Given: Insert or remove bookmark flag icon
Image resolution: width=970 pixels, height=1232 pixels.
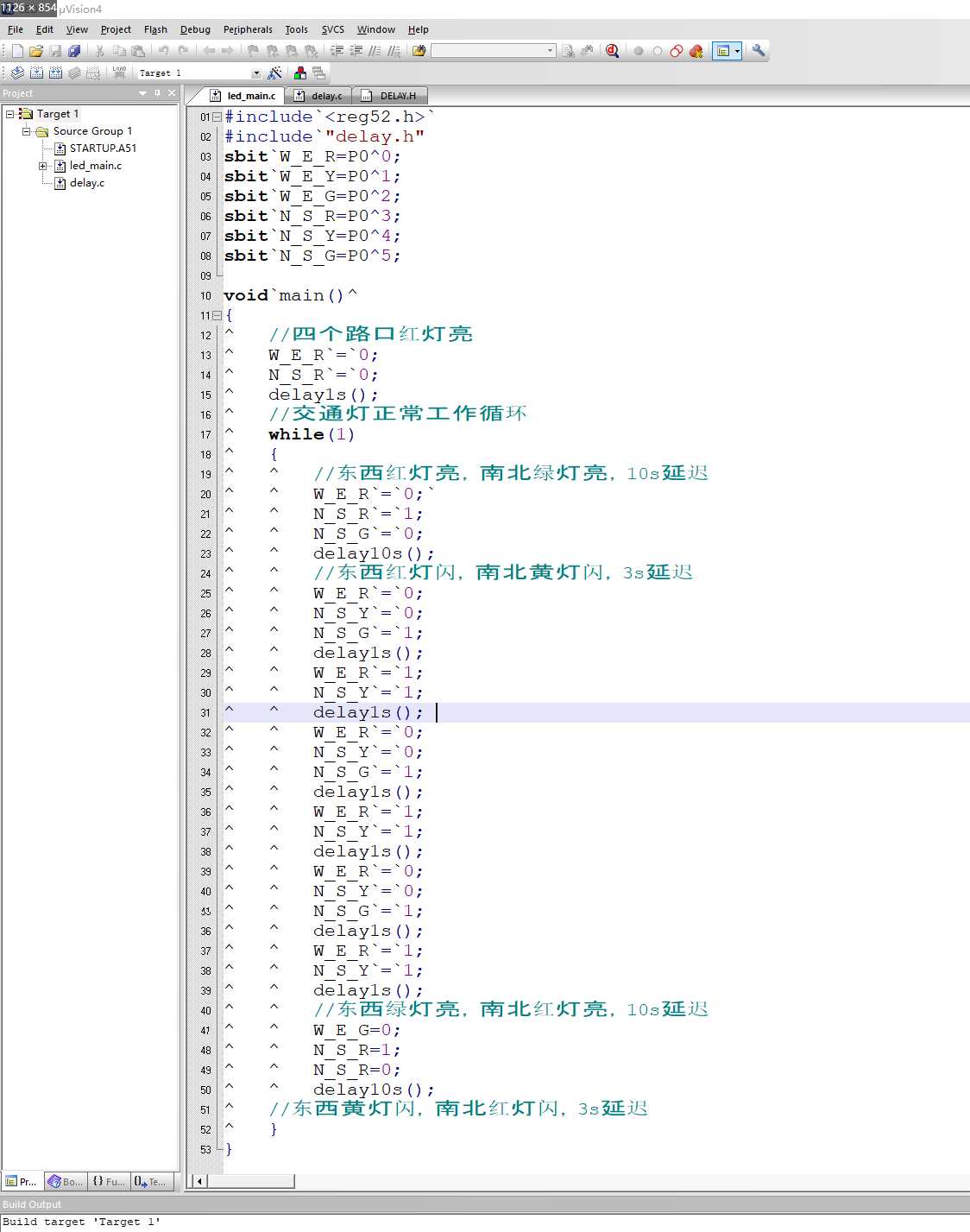Looking at the screenshot, I should (x=253, y=51).
